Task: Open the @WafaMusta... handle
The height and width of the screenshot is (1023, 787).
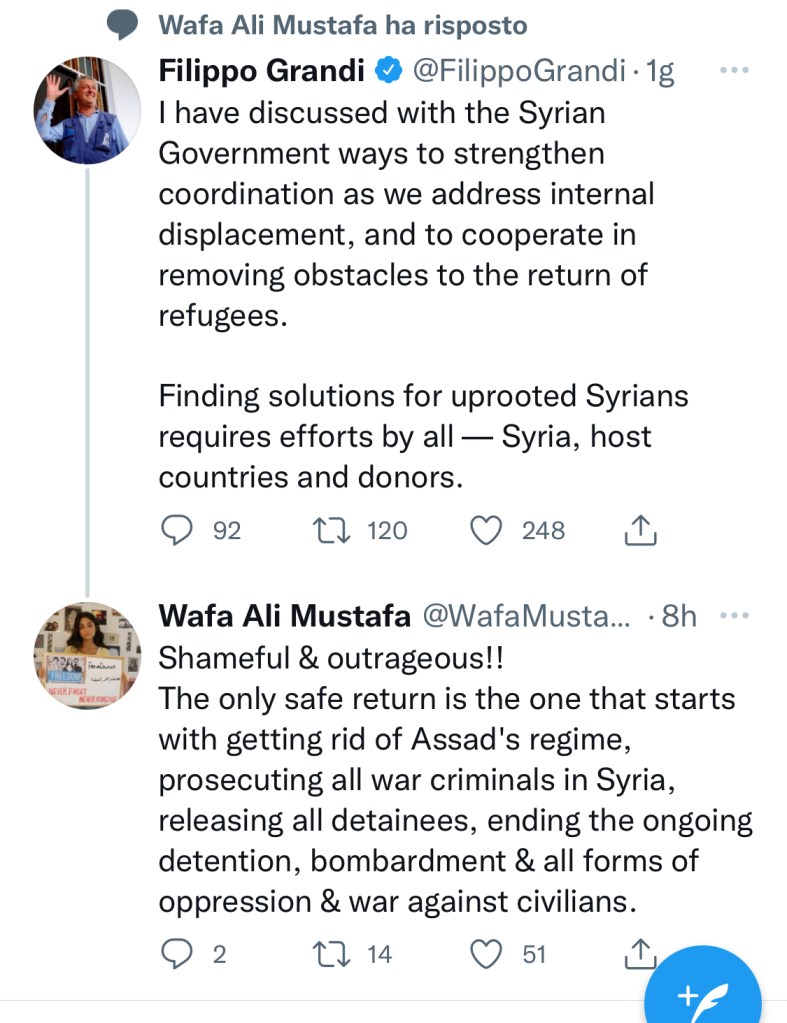Action: pyautogui.click(x=528, y=616)
